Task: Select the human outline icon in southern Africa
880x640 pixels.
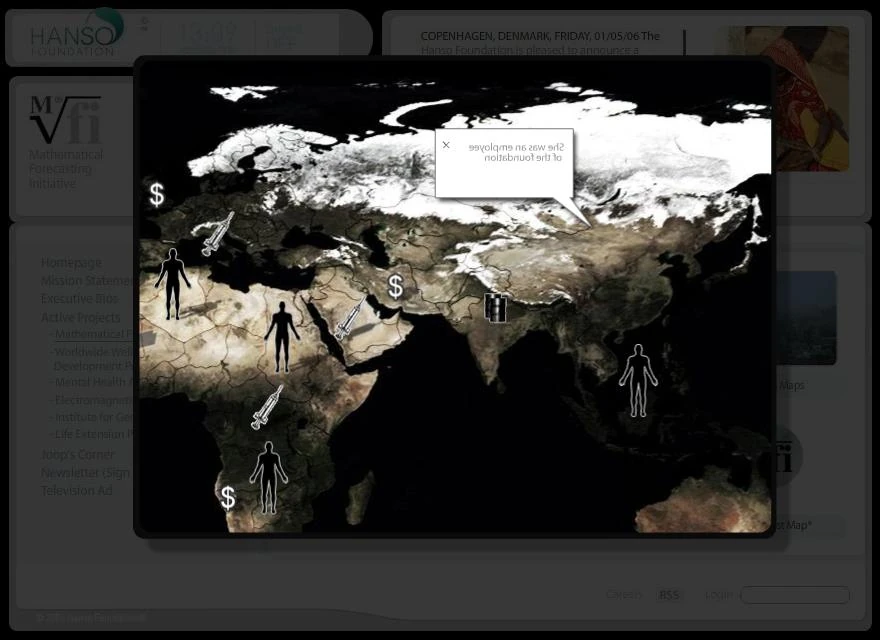Action: (269, 478)
